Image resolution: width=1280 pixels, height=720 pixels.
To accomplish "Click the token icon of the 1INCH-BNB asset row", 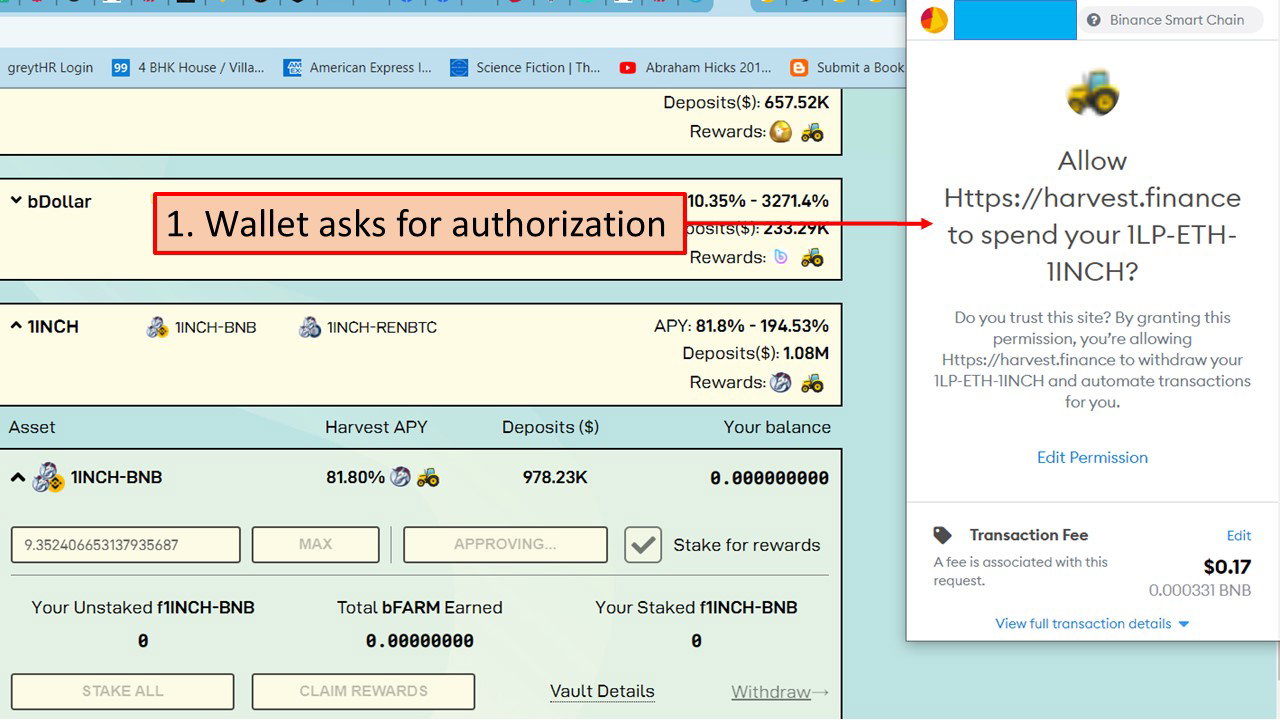I will (x=48, y=478).
